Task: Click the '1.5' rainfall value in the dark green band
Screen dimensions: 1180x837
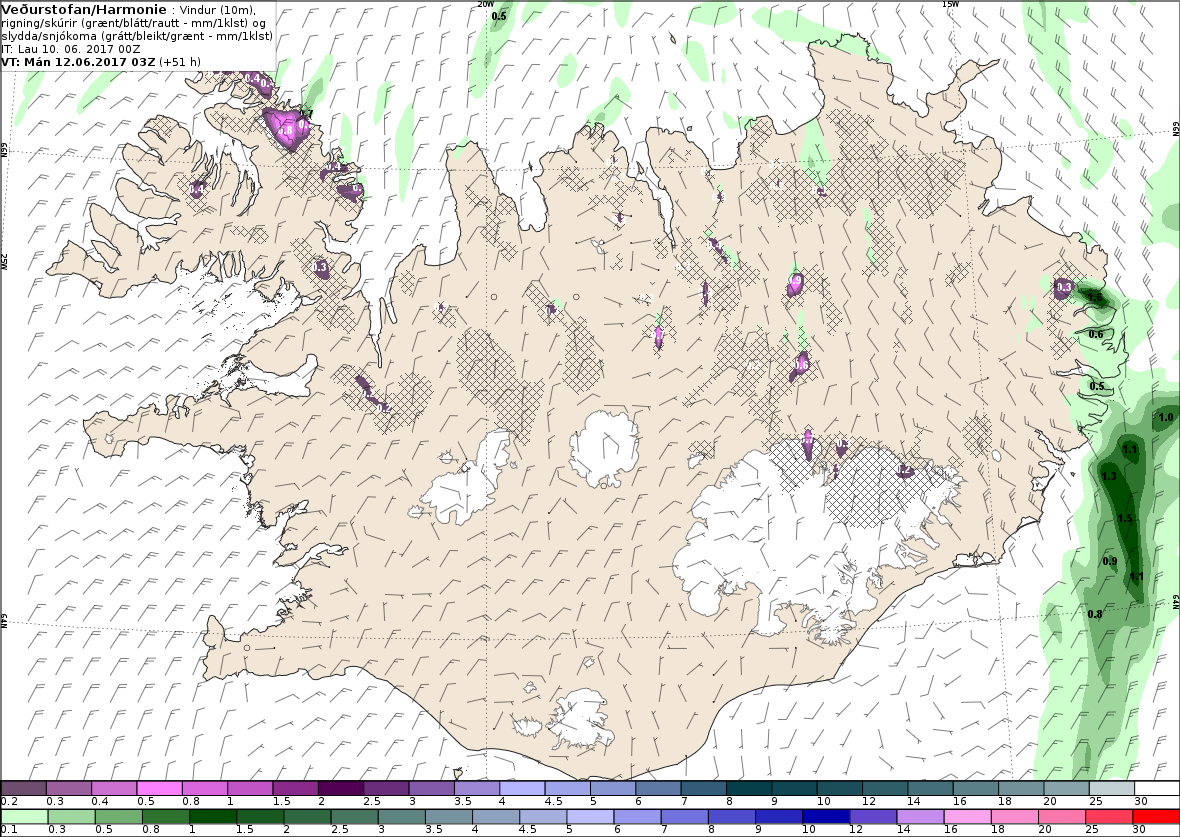Action: pyautogui.click(x=1125, y=519)
